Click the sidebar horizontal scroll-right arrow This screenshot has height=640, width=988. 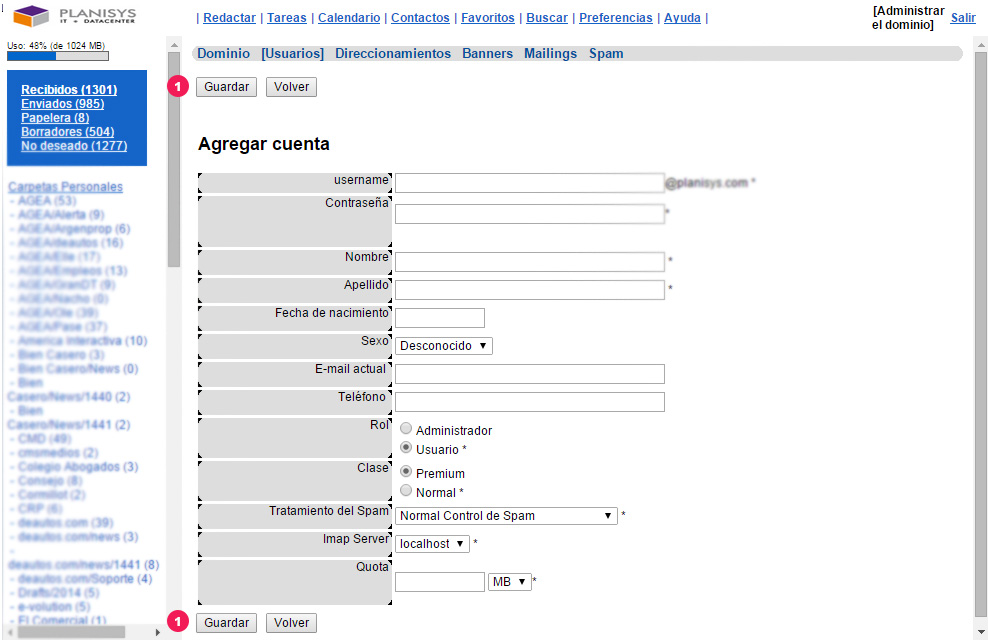tap(158, 632)
